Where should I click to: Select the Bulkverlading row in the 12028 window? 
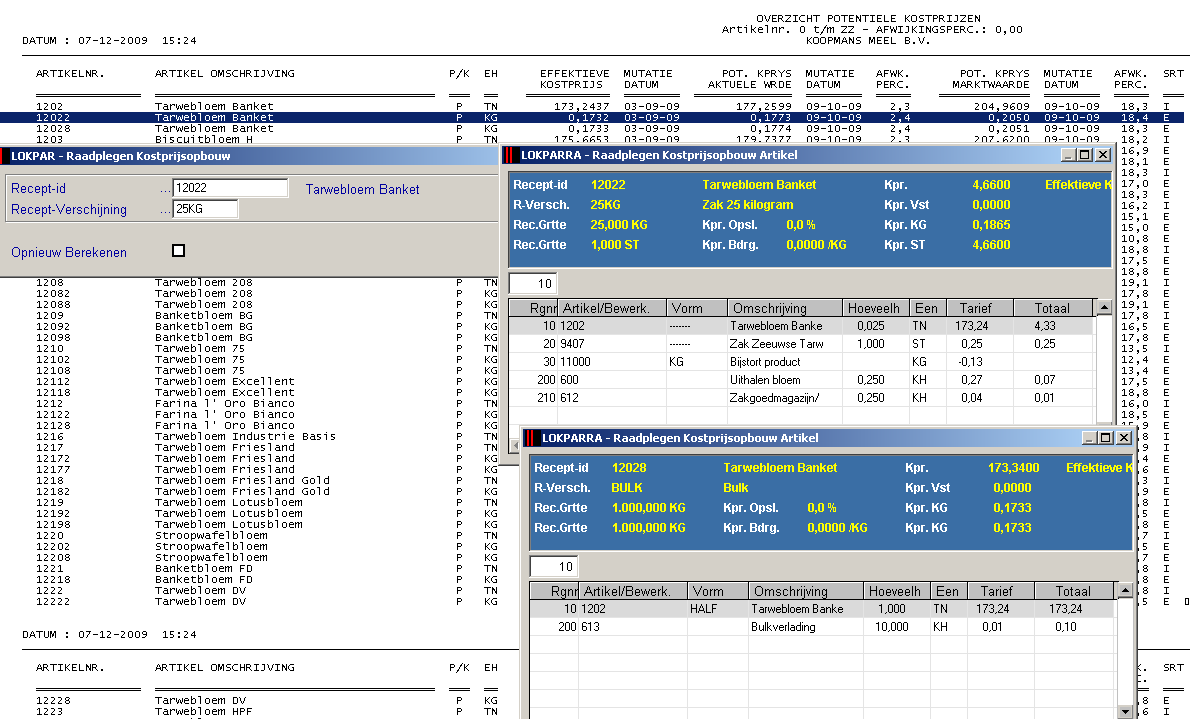click(x=822, y=627)
